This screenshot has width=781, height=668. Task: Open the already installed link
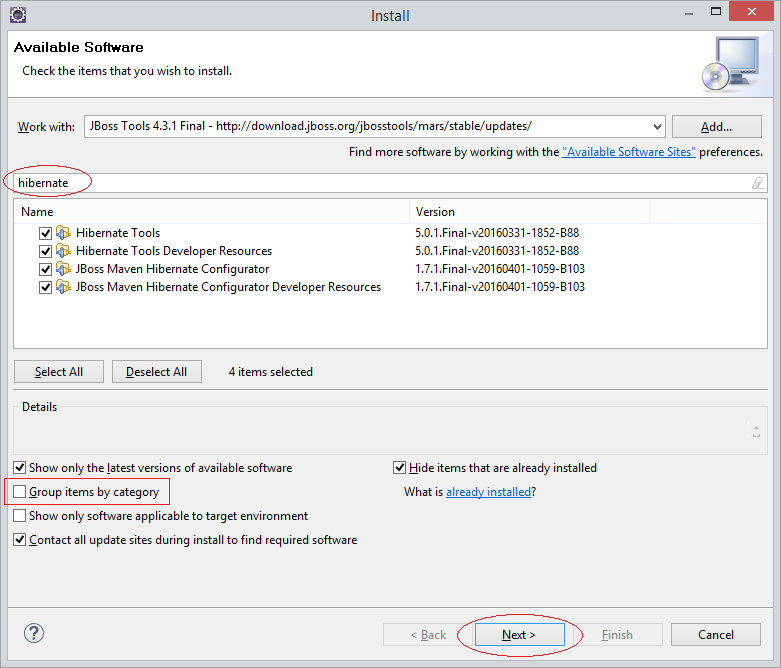pos(488,492)
